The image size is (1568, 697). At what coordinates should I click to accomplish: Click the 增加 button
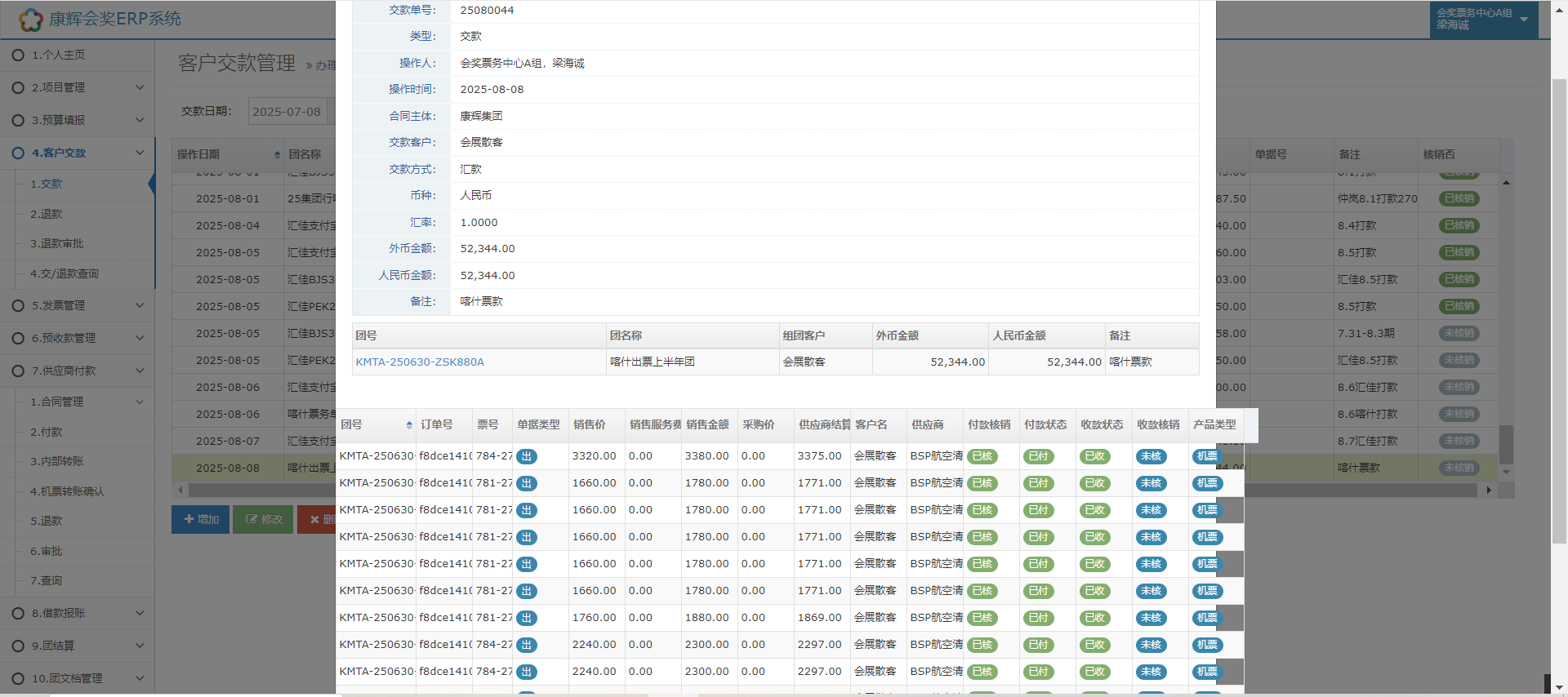pyautogui.click(x=201, y=519)
